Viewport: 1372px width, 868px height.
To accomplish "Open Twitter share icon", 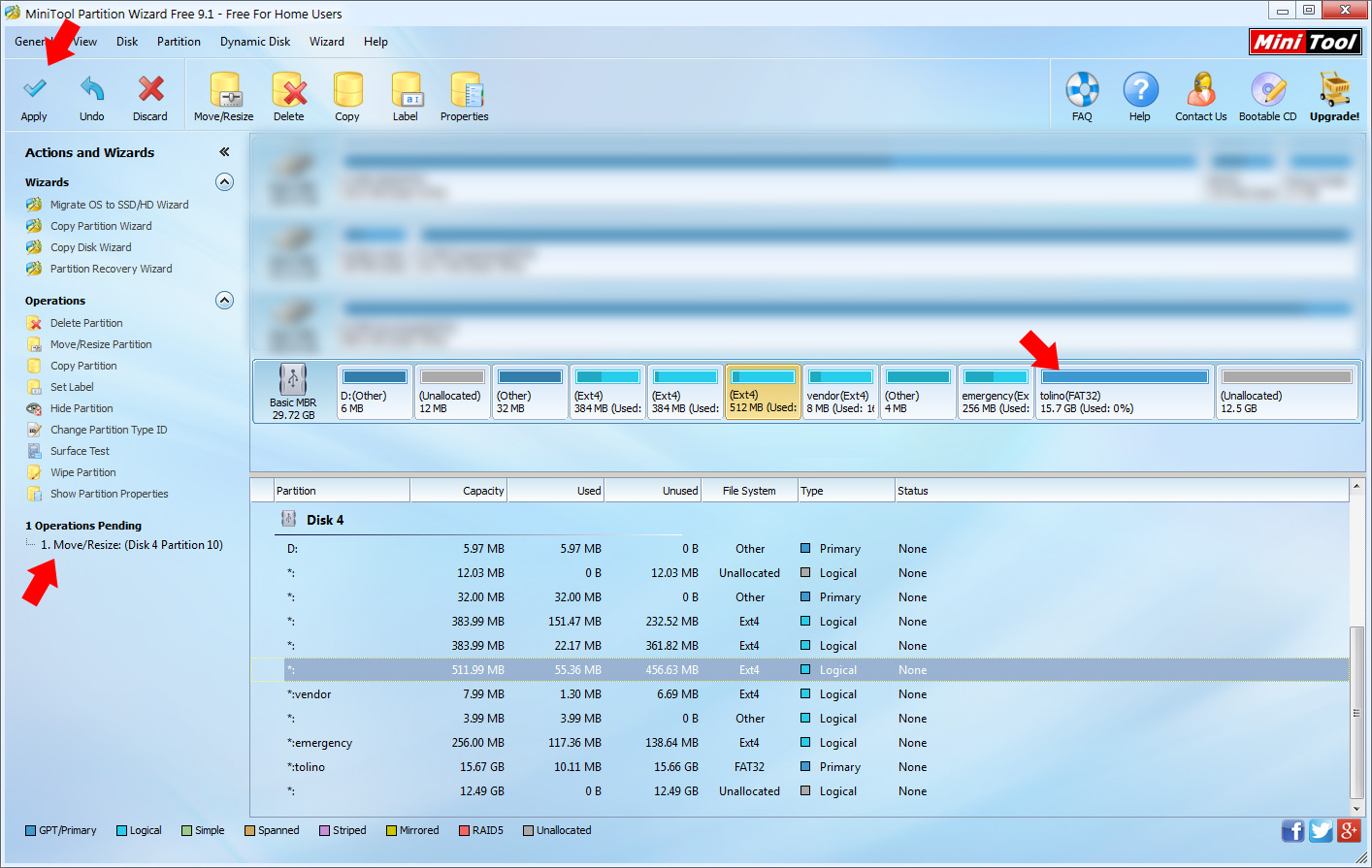I will (x=1321, y=830).
